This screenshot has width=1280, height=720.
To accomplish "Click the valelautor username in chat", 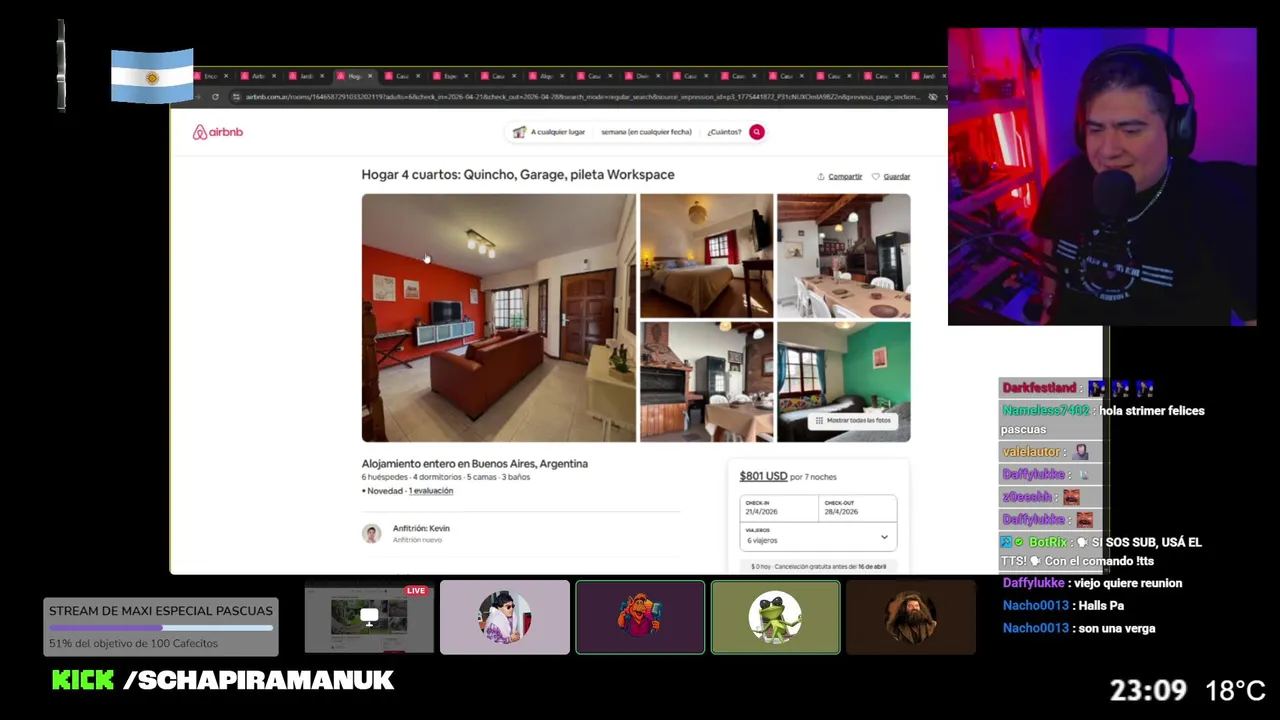I will click(1031, 452).
